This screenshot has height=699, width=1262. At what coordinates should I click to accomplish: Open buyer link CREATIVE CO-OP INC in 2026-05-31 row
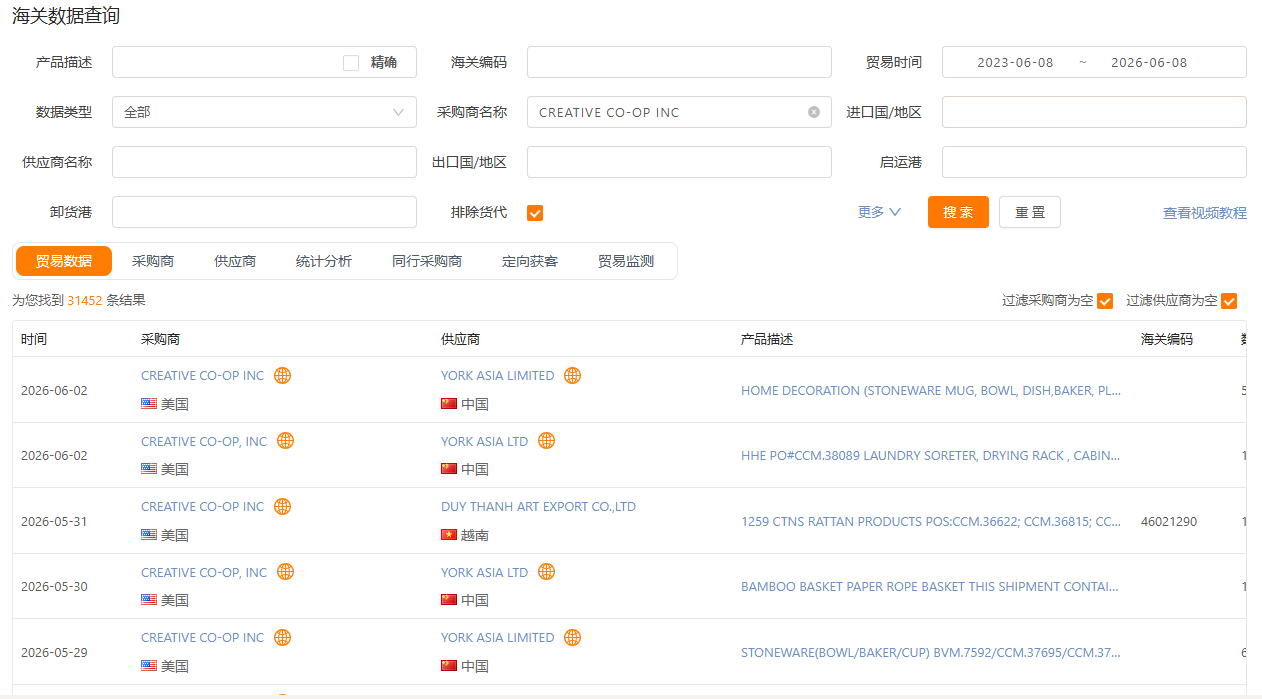pyautogui.click(x=203, y=506)
